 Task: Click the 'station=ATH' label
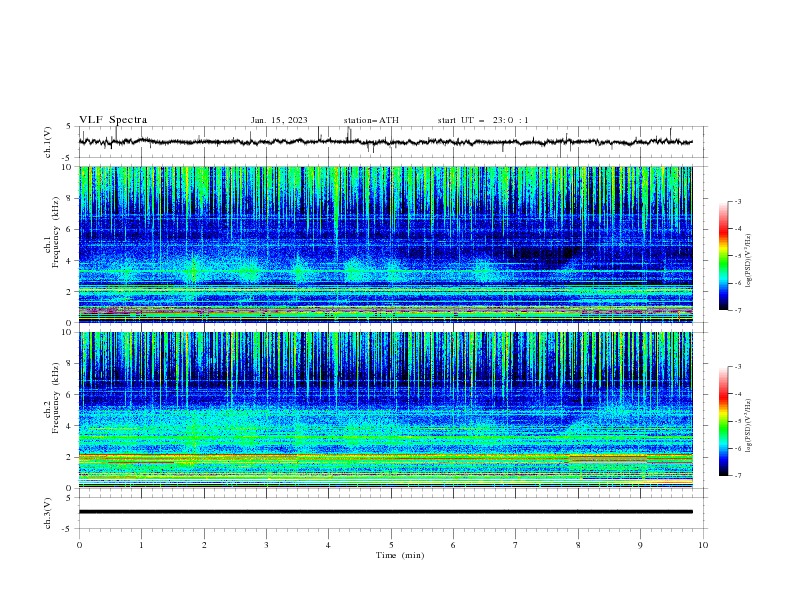pos(371,120)
